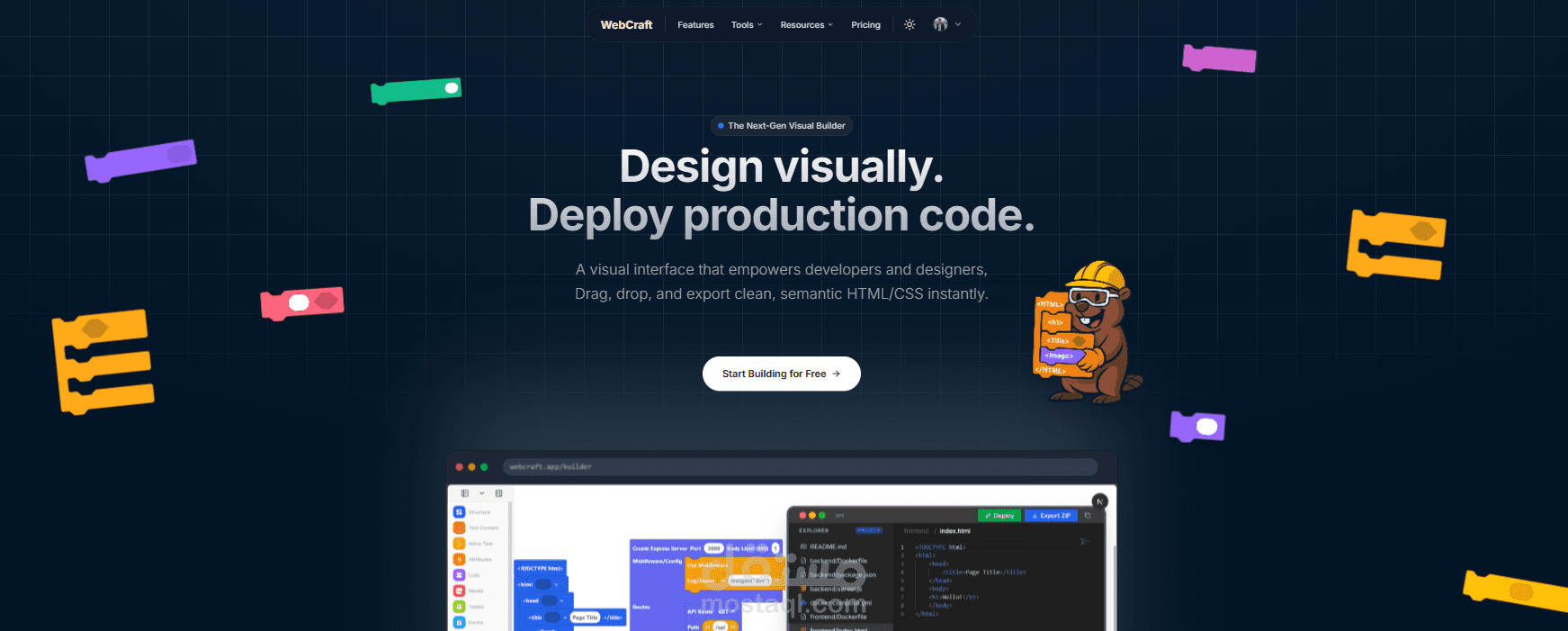Click the index.html breadcrumb in the editor

tap(954, 531)
